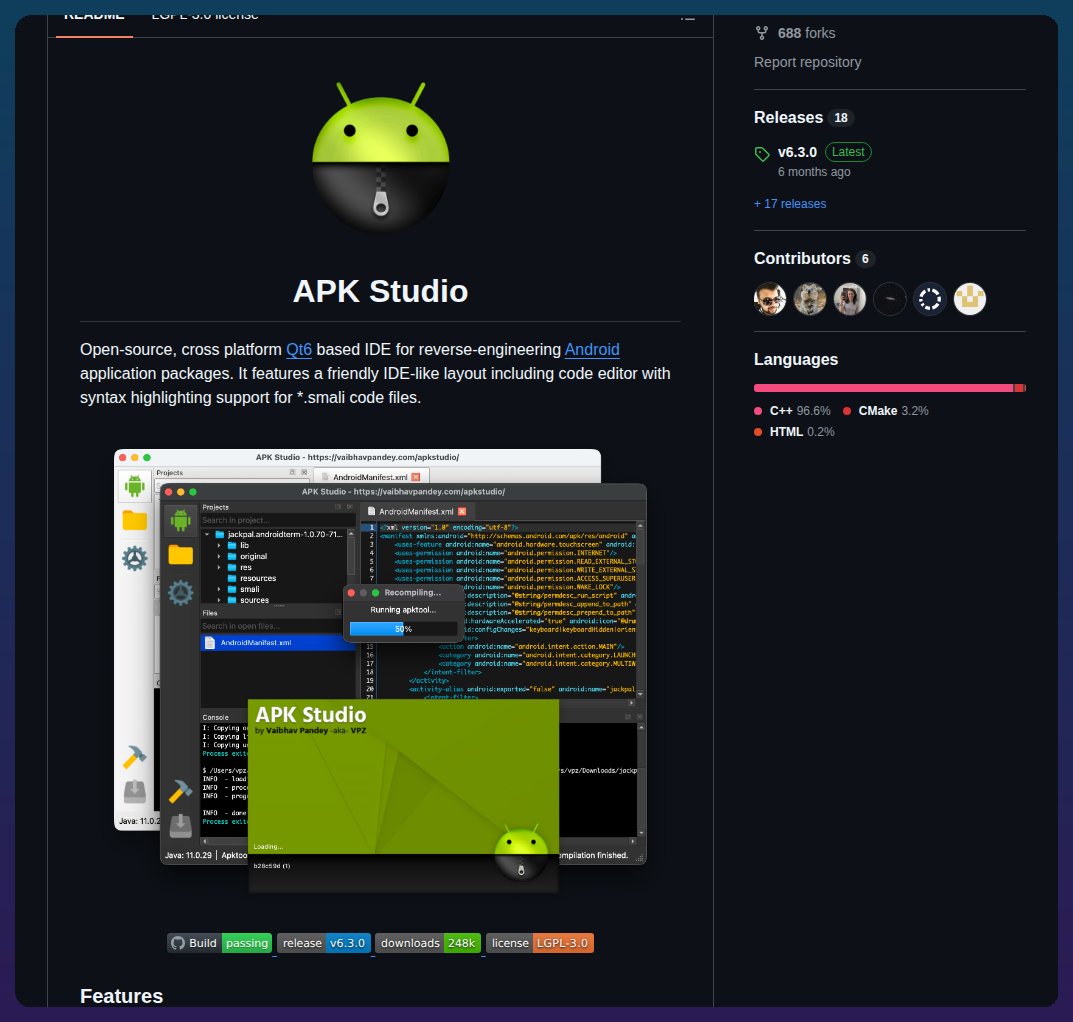Image resolution: width=1073 pixels, height=1022 pixels.
Task: Select the C++ 96.6% language link
Action: pos(792,411)
